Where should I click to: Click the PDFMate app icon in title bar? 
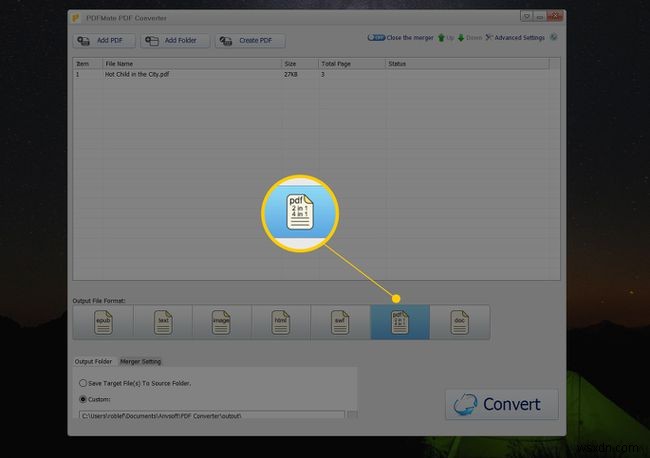[76, 18]
